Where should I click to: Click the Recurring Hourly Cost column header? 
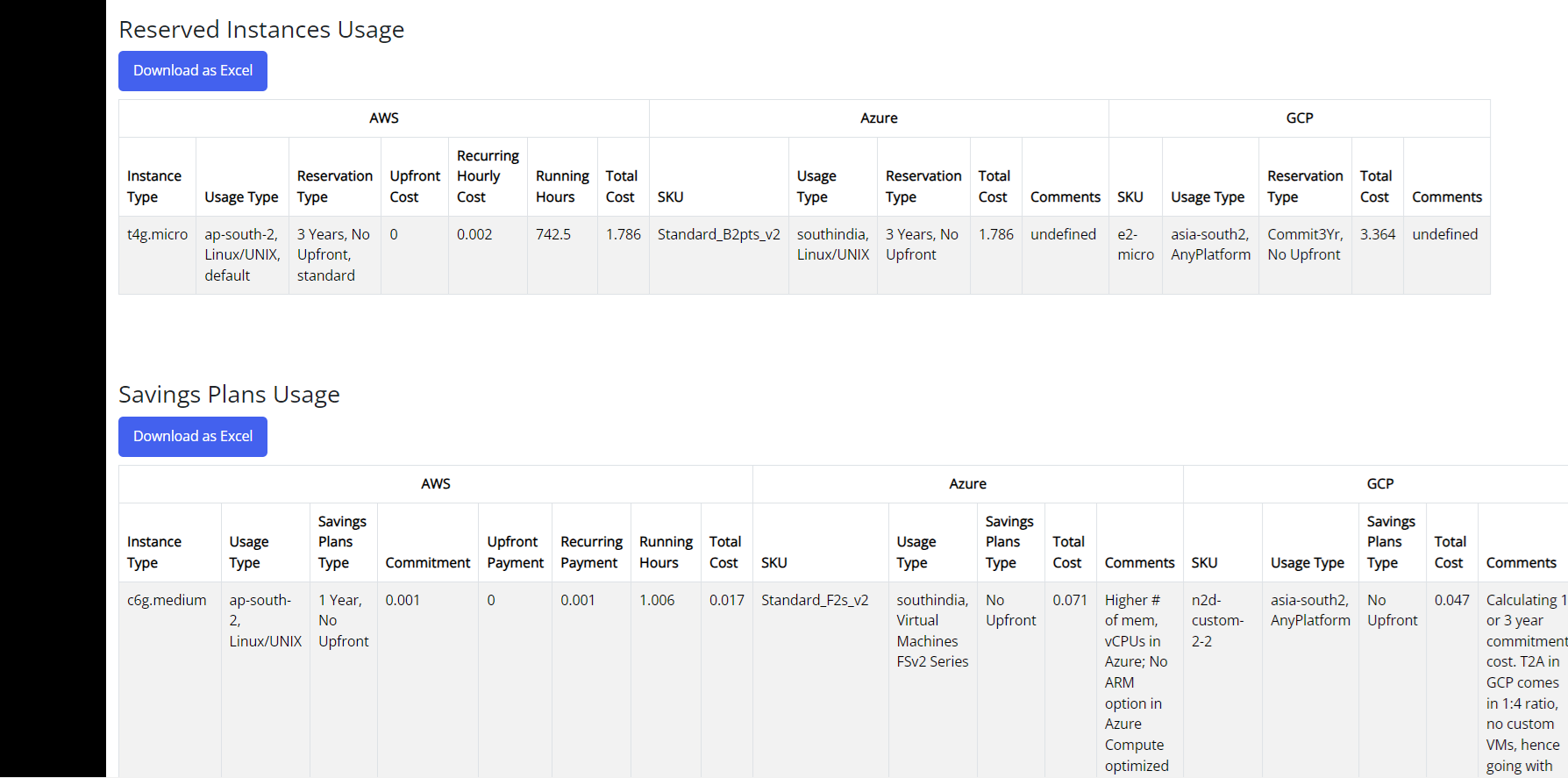pos(488,176)
